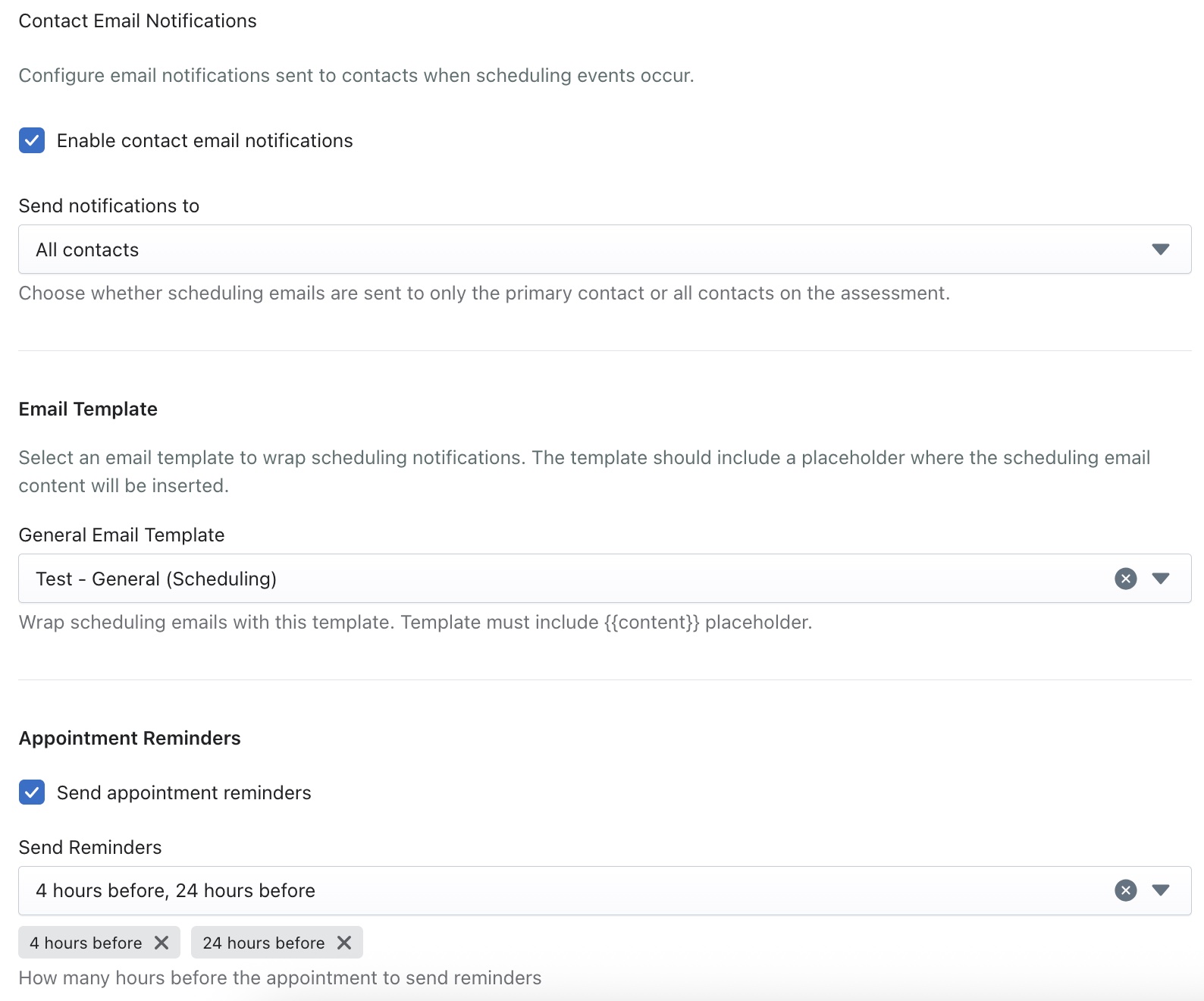Screen dimensions: 1204x1001
Task: Clear all selected Send Reminders values
Action: point(1125,890)
